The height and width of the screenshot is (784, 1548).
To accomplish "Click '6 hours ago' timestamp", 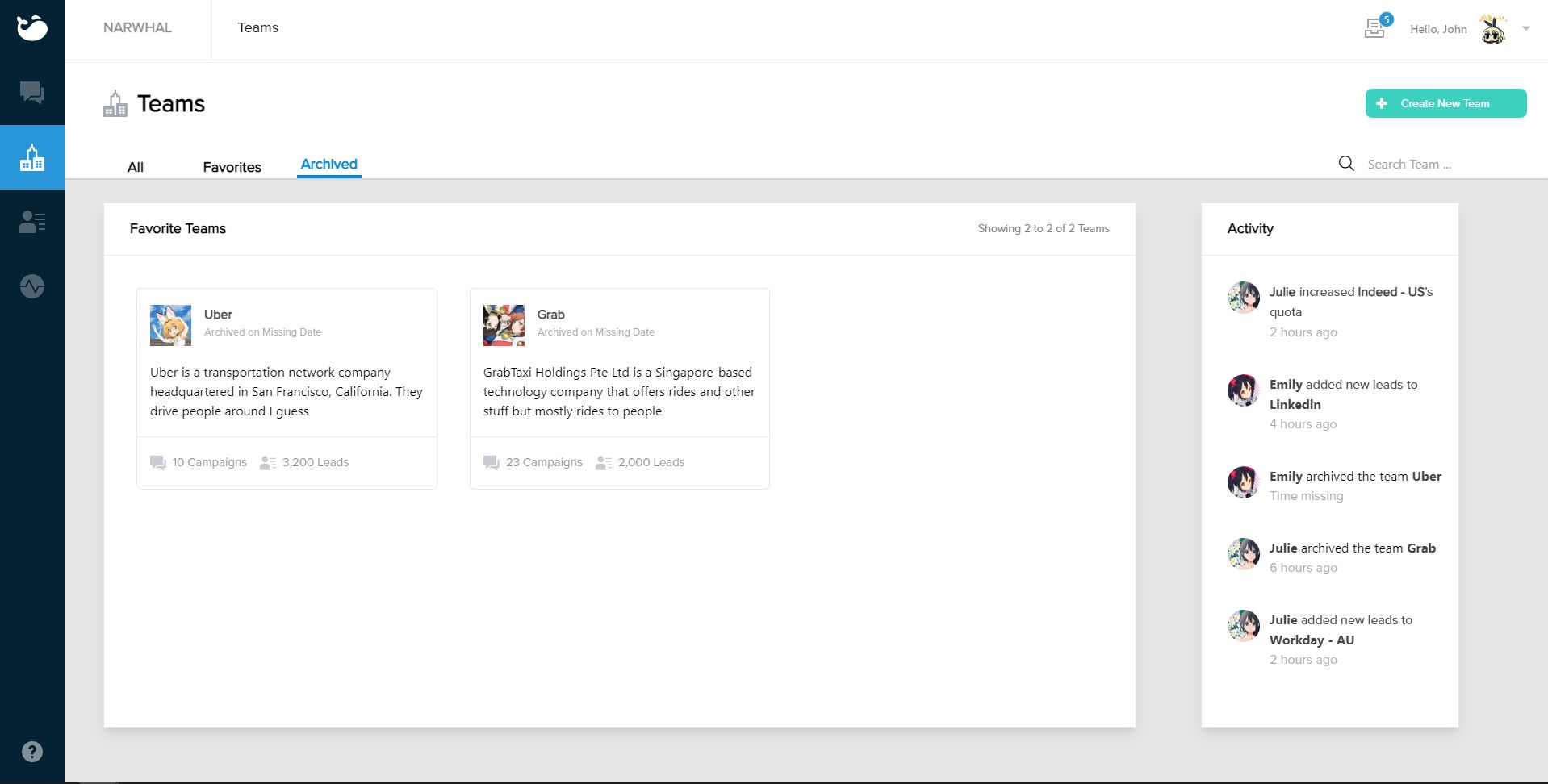I will click(x=1303, y=567).
